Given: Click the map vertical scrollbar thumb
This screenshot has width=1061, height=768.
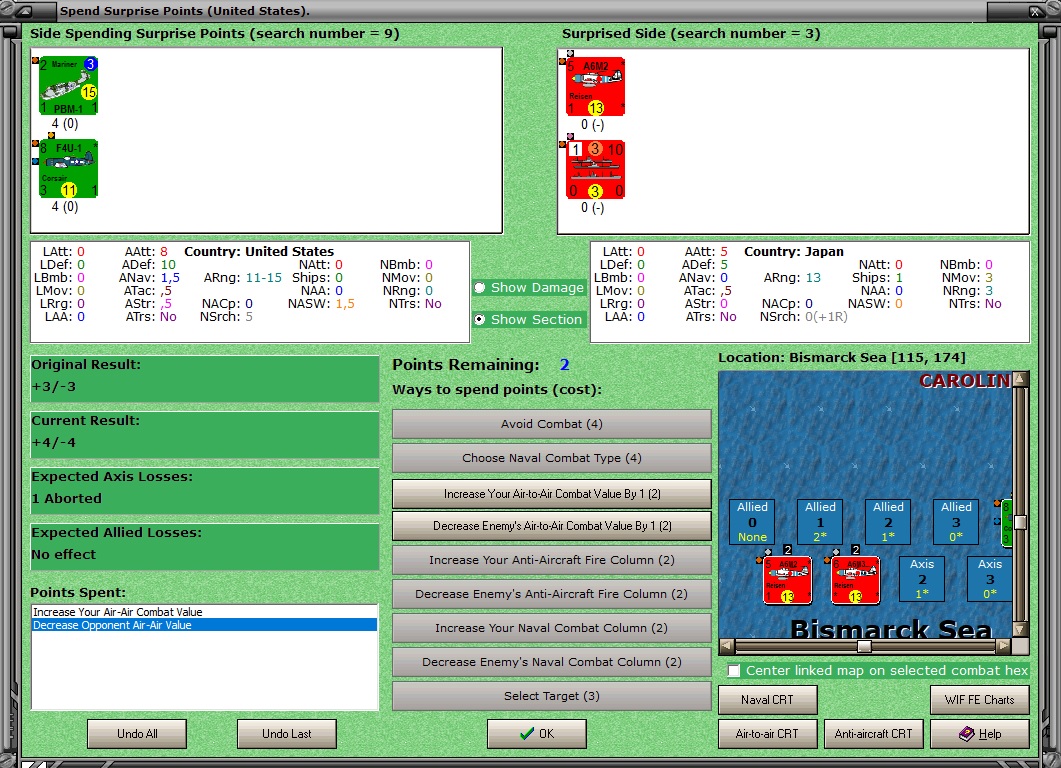Looking at the screenshot, I should pyautogui.click(x=1020, y=522).
